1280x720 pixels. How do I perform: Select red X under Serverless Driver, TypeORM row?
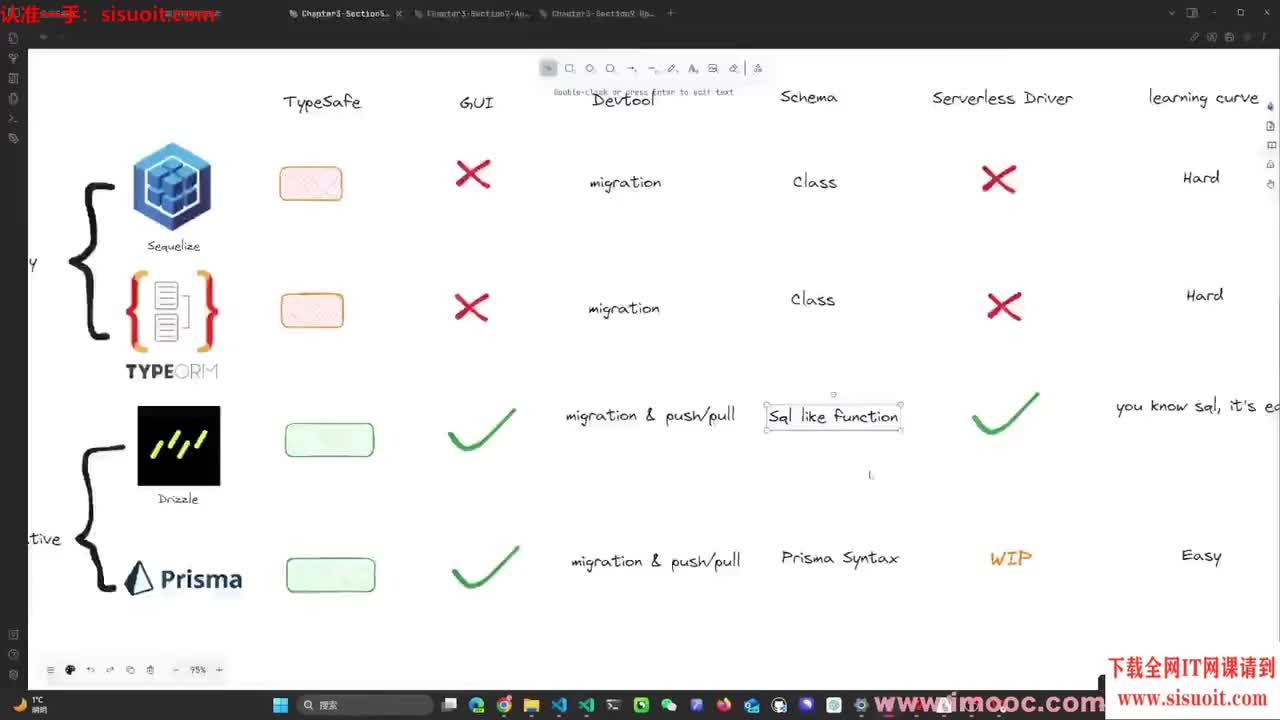(1004, 306)
